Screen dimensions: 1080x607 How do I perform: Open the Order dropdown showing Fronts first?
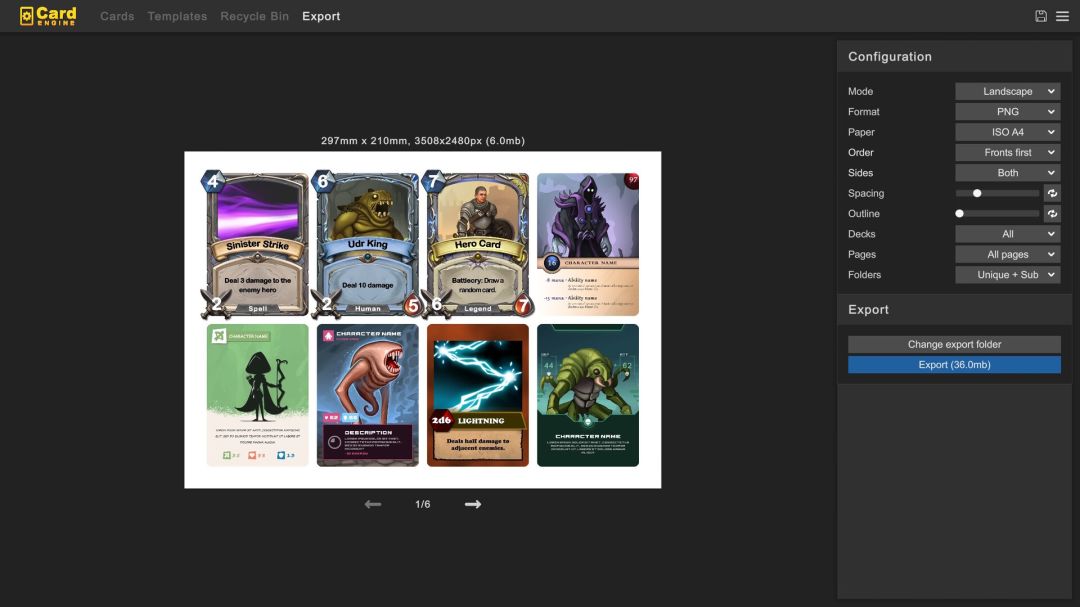tap(1008, 152)
